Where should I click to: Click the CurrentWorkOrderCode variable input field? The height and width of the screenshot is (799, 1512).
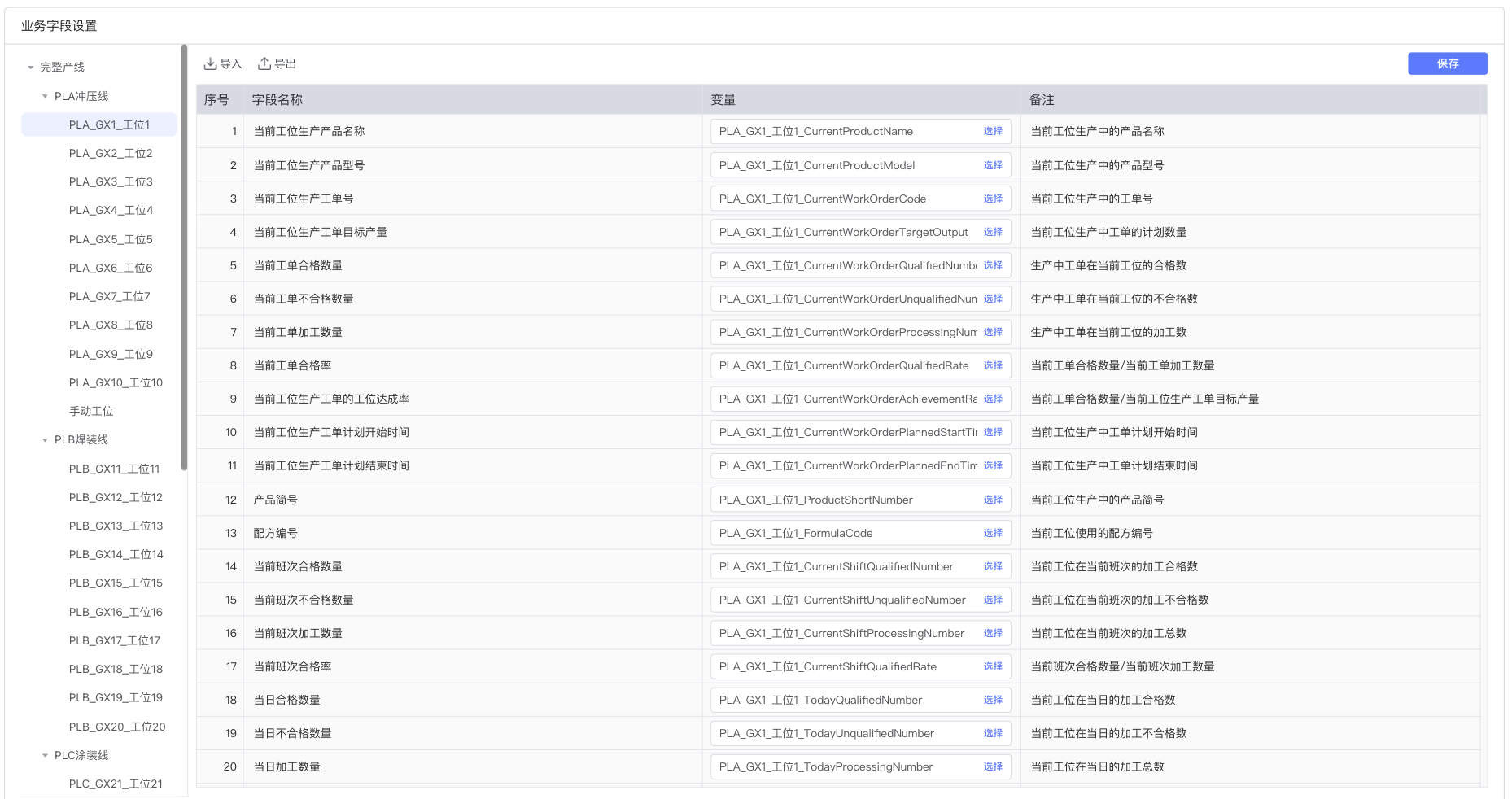tap(846, 199)
